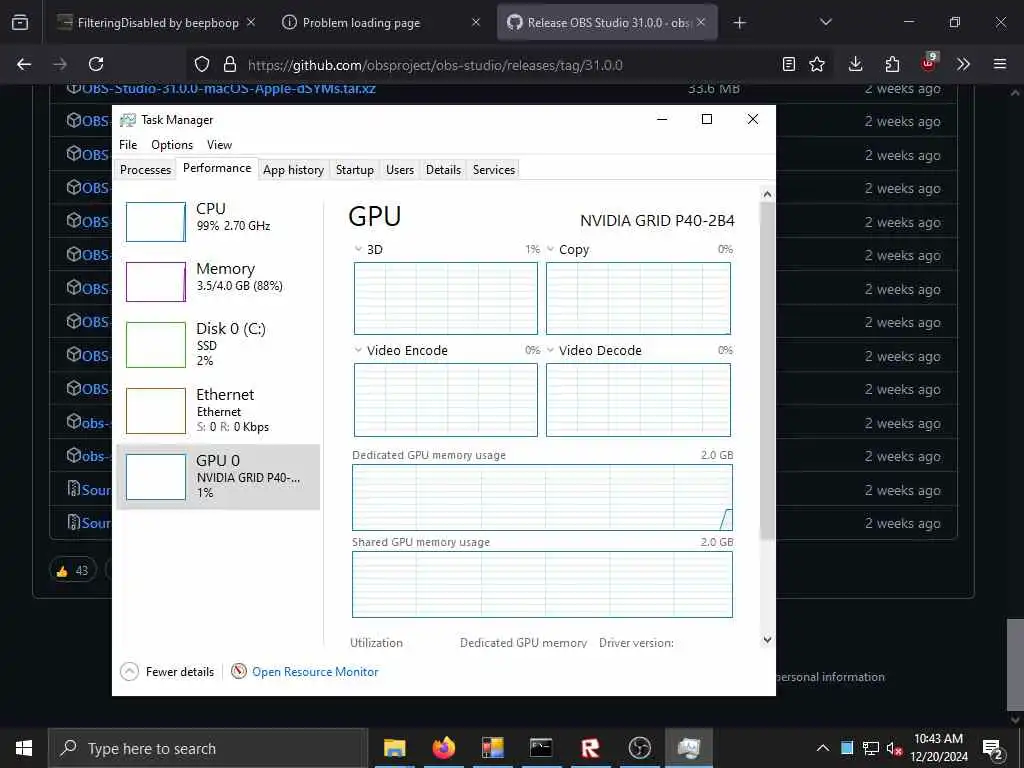Click the Open Resource Monitor link
Viewport: 1024px width, 768px height.
click(x=315, y=671)
